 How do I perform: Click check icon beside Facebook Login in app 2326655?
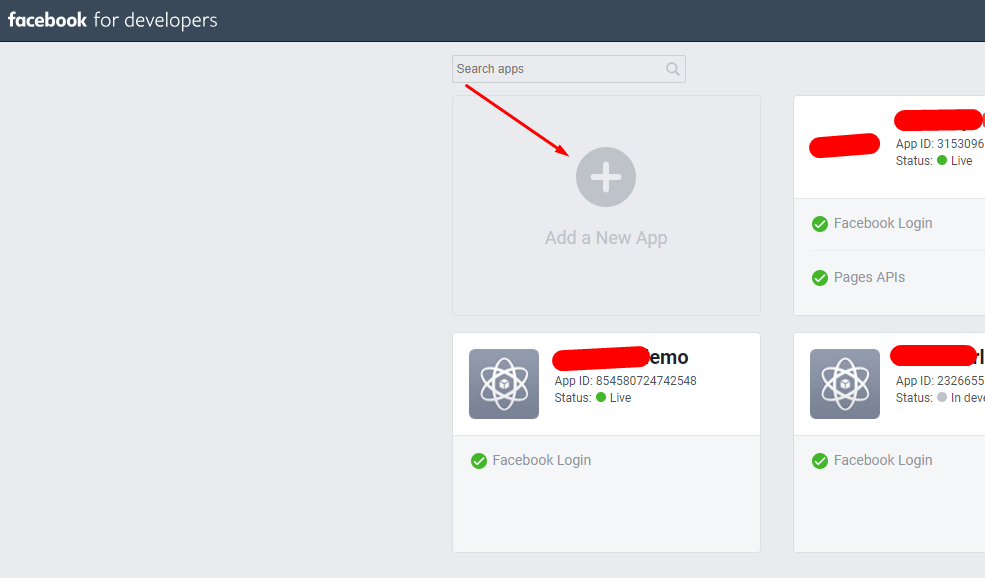[820, 461]
